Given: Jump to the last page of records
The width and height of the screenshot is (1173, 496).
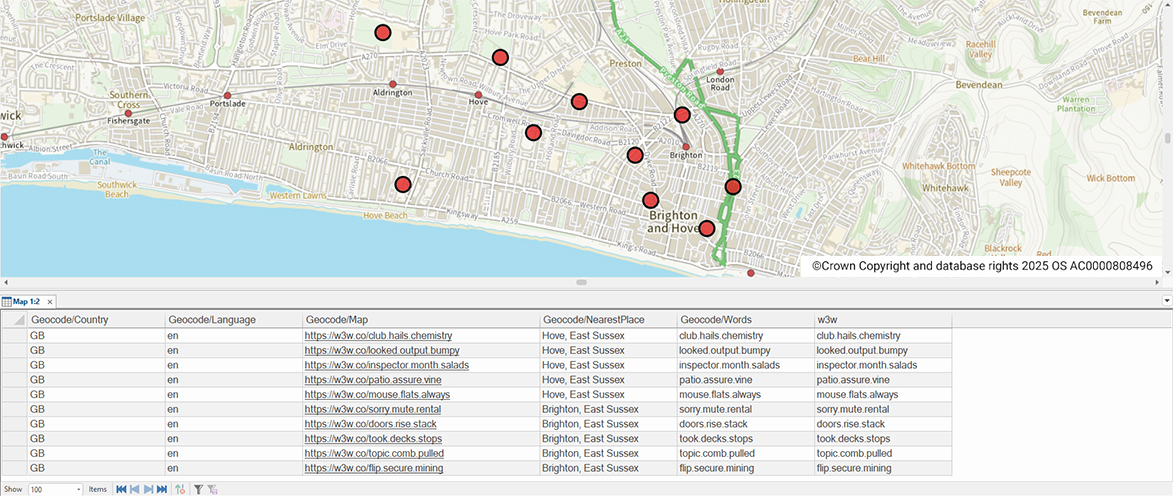Looking at the screenshot, I should 162,489.
